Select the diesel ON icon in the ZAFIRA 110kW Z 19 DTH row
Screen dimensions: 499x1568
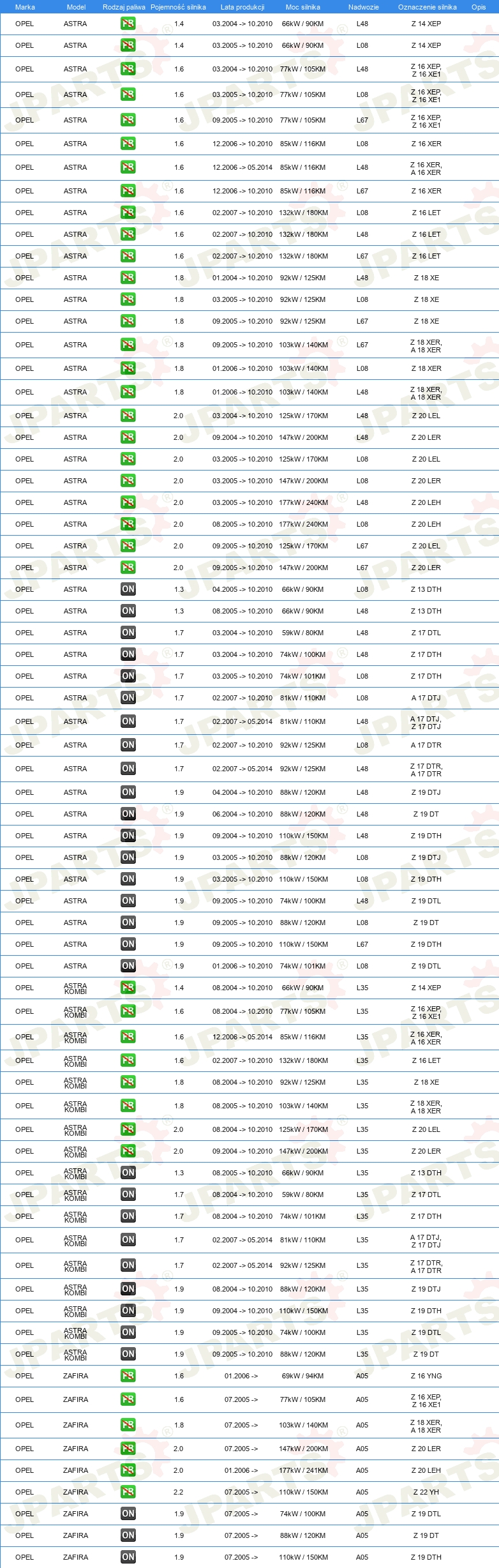click(128, 1557)
